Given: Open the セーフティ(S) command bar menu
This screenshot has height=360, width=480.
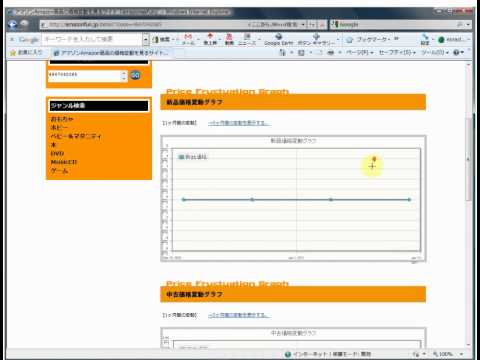Looking at the screenshot, I should pyautogui.click(x=397, y=53).
